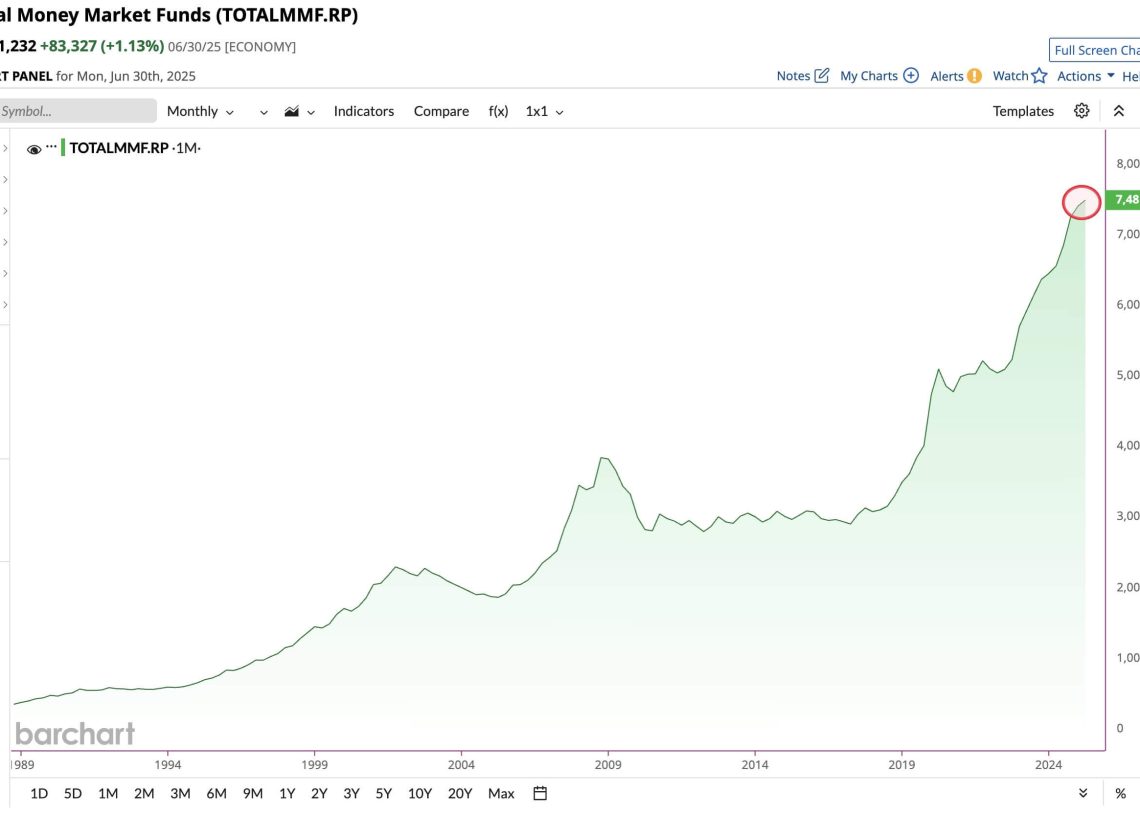This screenshot has width=1140, height=815.
Task: Click the Notes pencil icon
Action: point(822,76)
